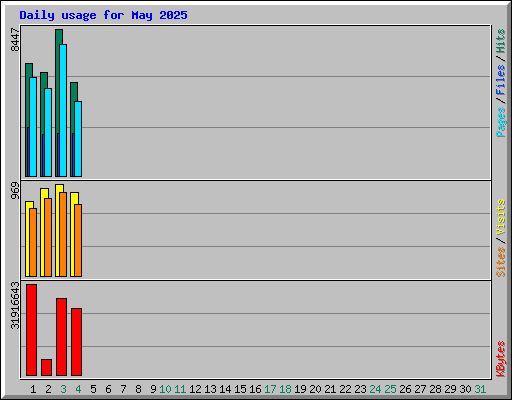Click the Pages legend label
Image resolution: width=512 pixels, height=400 pixels.
click(500, 122)
